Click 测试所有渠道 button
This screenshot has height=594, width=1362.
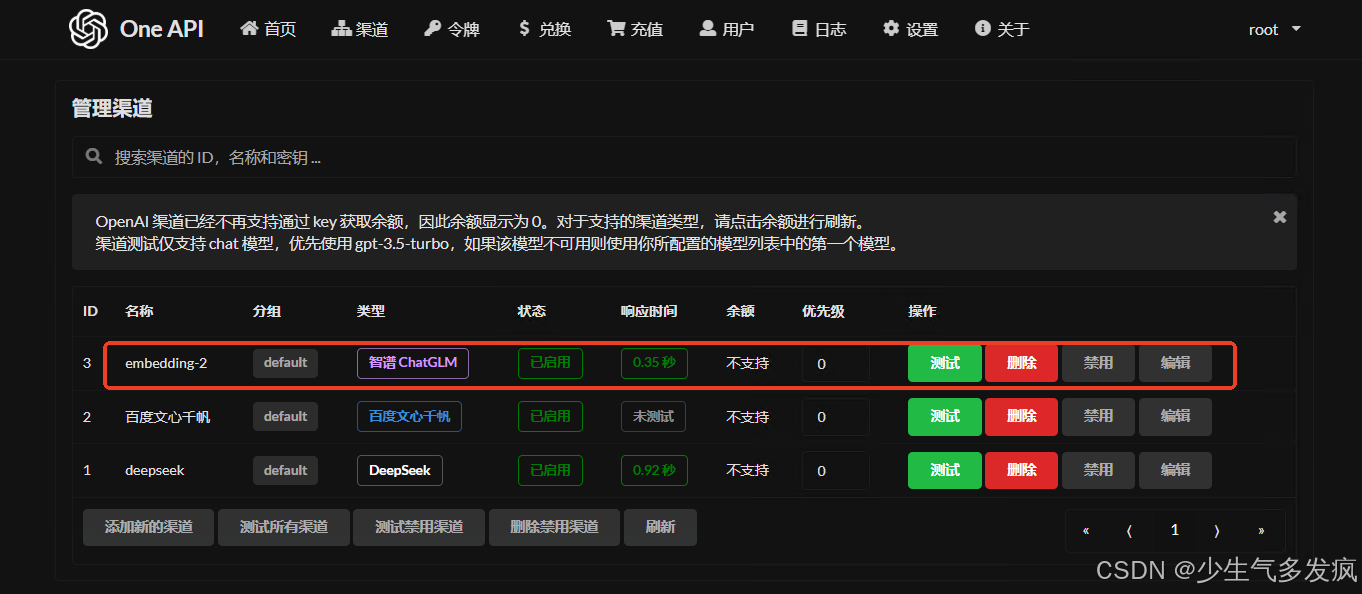click(x=284, y=527)
